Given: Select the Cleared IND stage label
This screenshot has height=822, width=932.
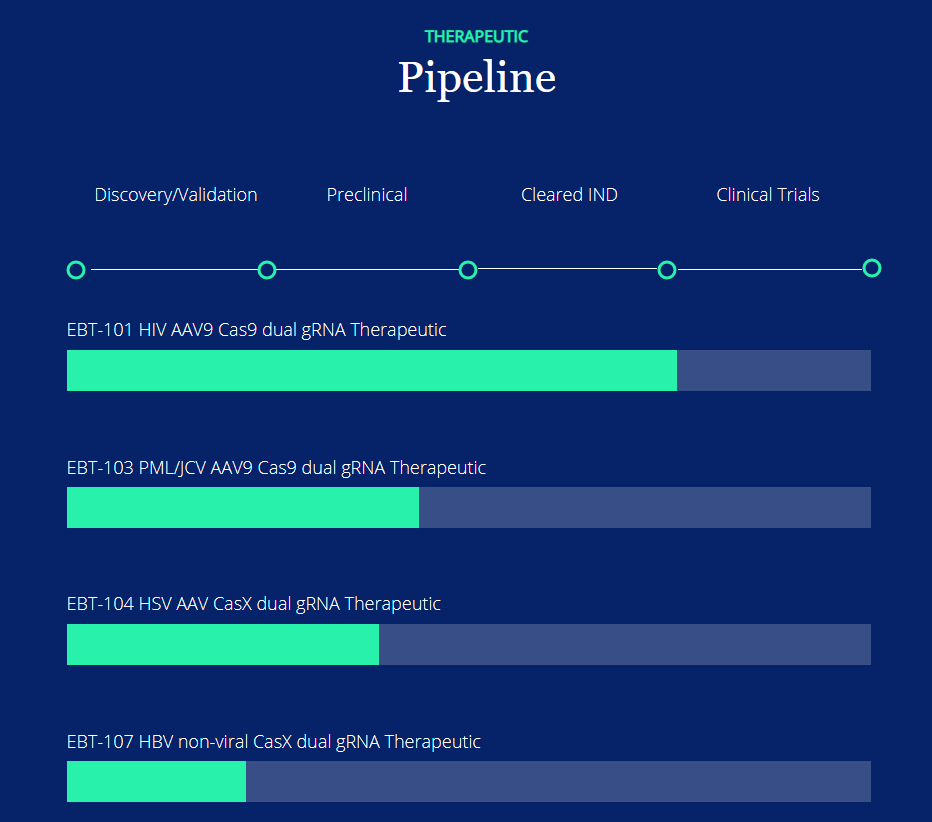Looking at the screenshot, I should pos(569,195).
